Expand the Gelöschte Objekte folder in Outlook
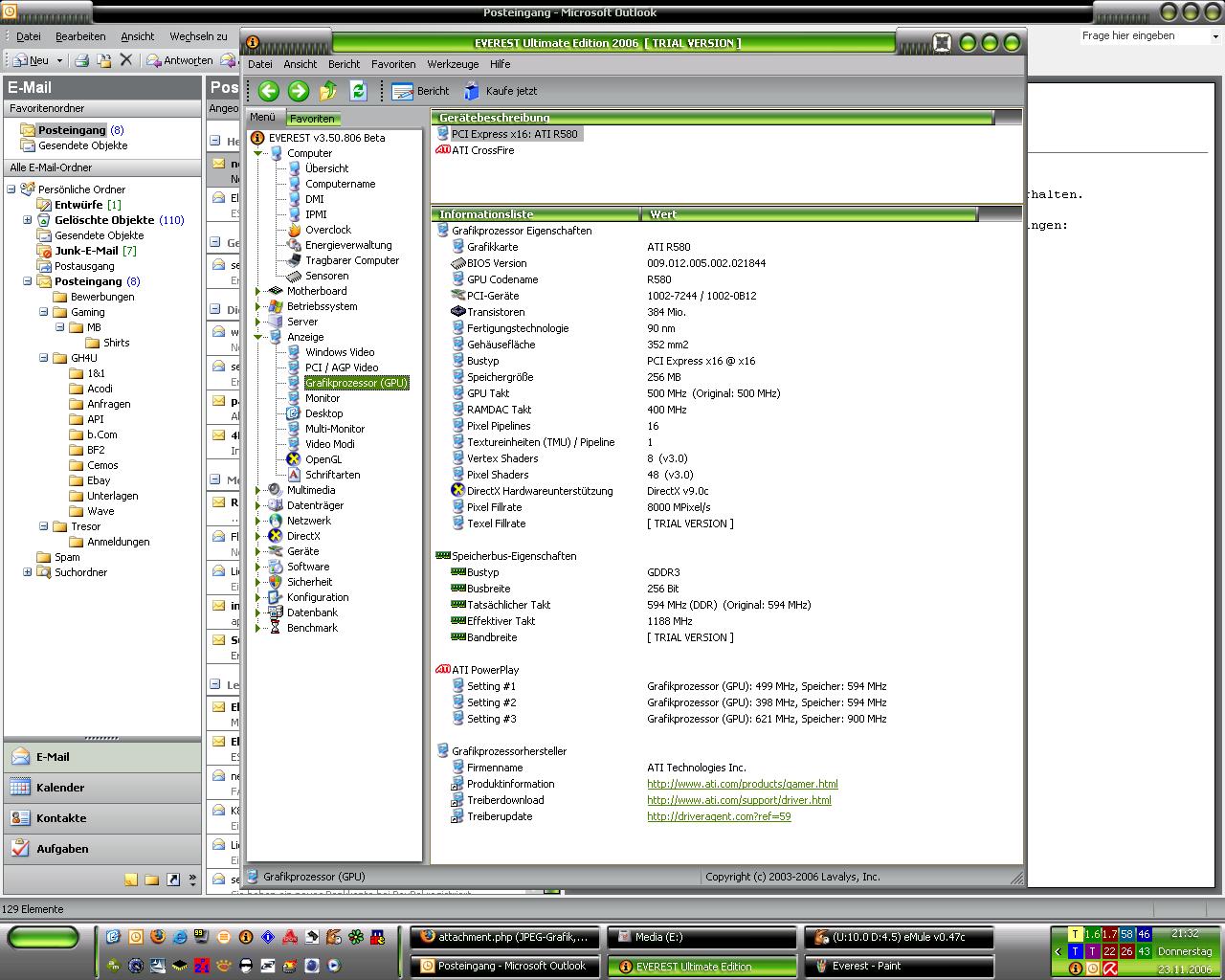The image size is (1225, 980). [28, 220]
